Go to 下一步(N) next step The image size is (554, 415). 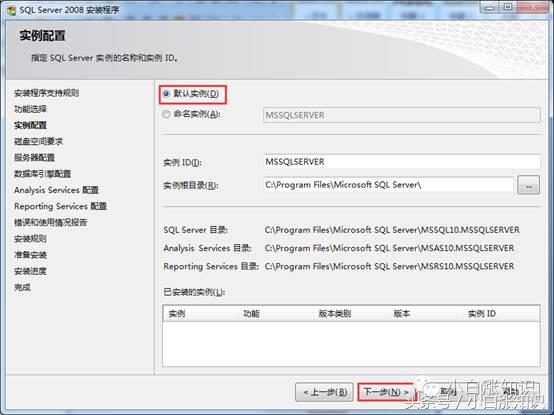click(x=386, y=392)
